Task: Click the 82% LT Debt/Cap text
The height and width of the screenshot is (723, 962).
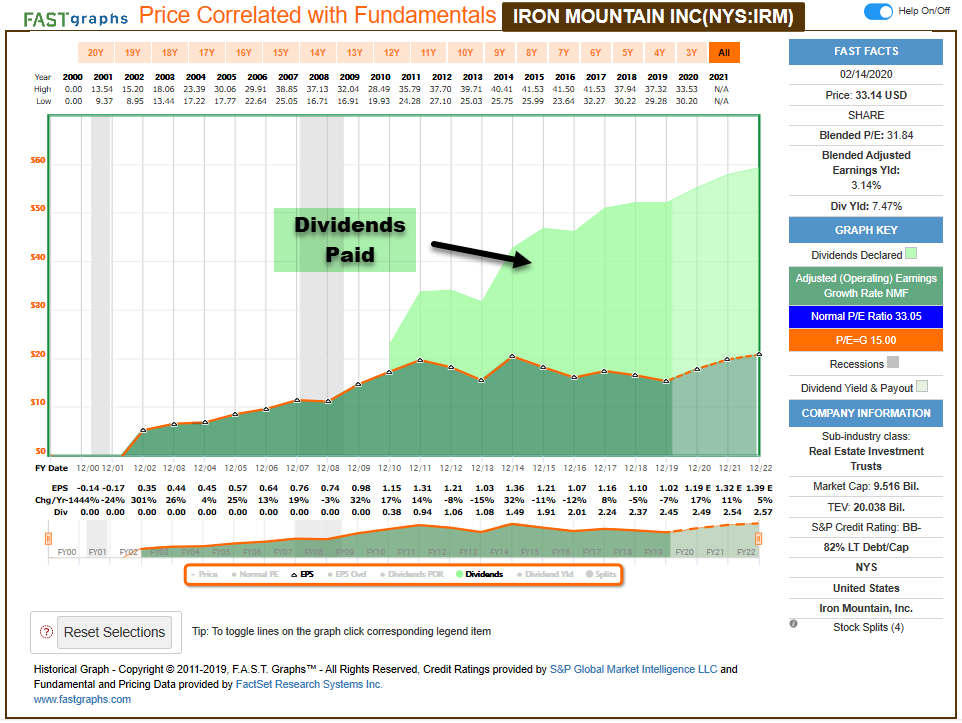Action: click(866, 547)
